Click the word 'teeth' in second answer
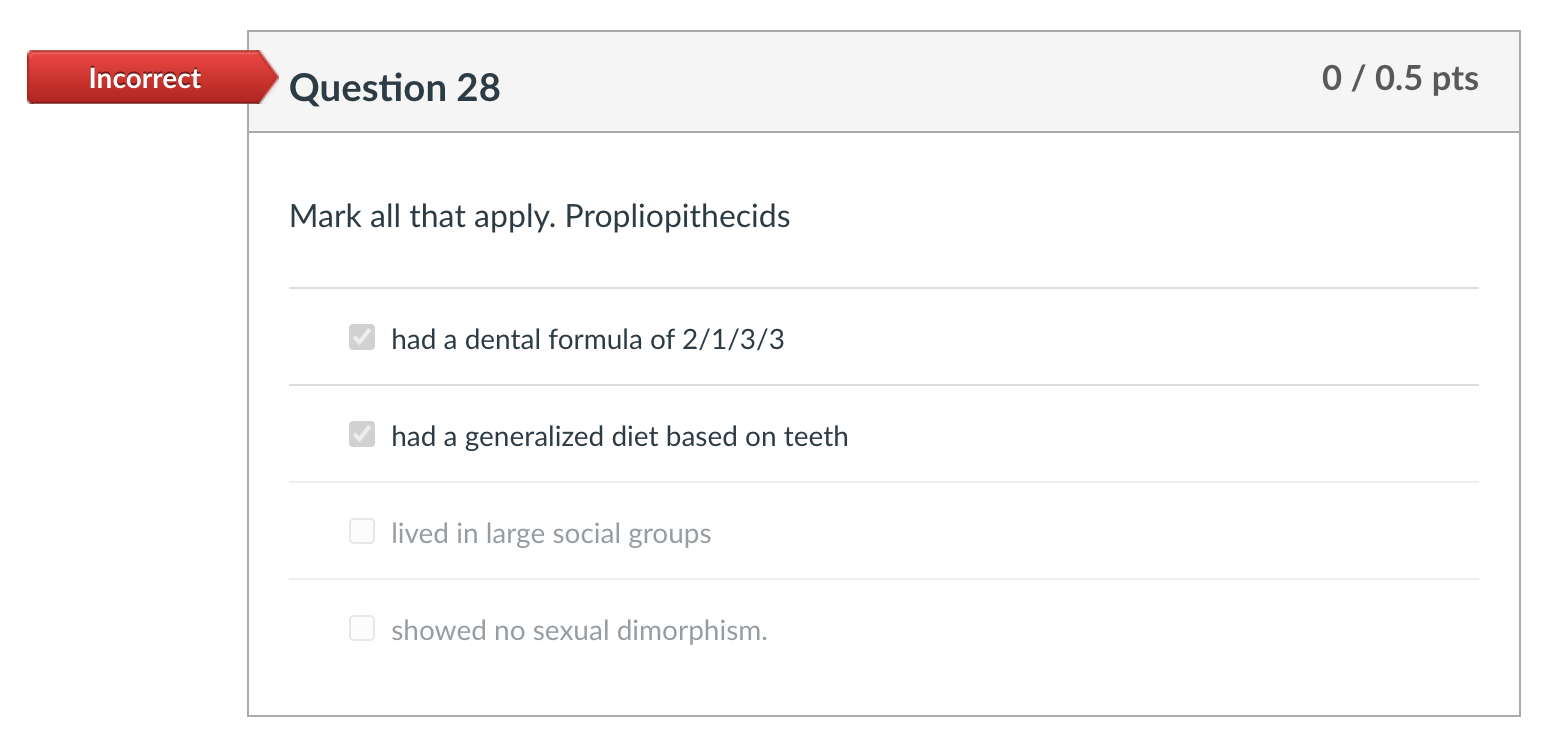This screenshot has width=1556, height=750. coord(816,437)
